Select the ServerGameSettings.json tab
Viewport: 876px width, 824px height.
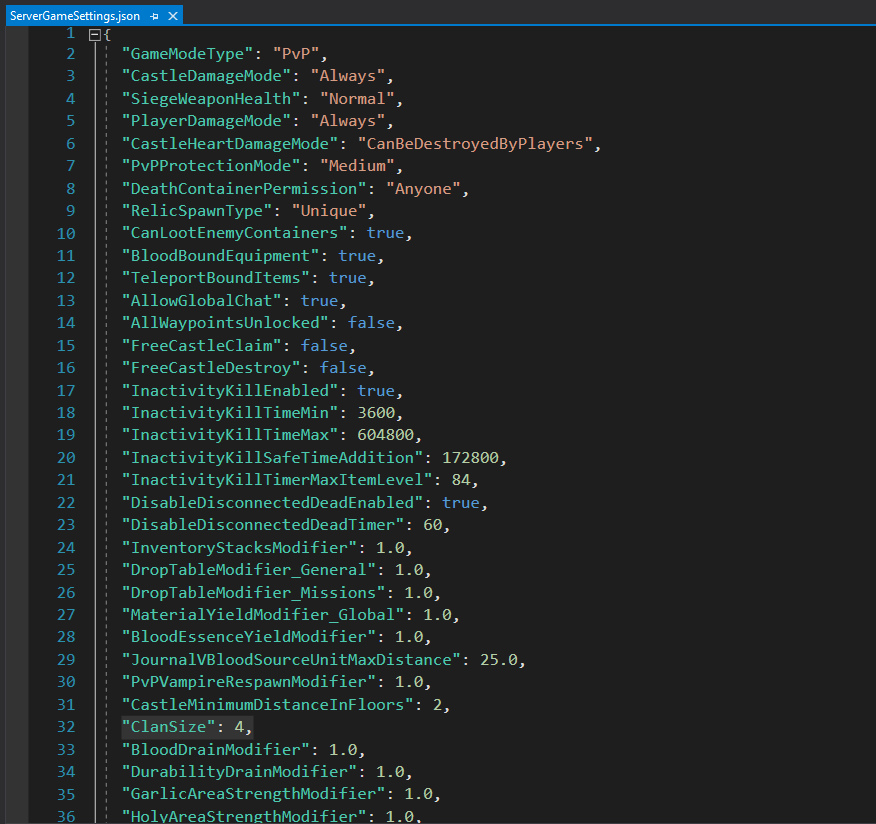pyautogui.click(x=75, y=17)
